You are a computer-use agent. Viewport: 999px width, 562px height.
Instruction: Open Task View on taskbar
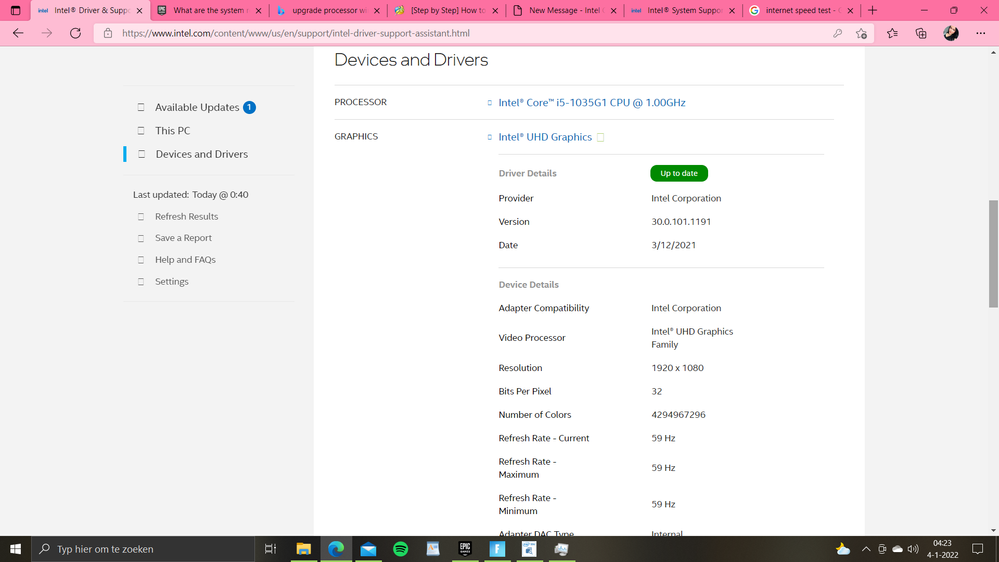(270, 549)
